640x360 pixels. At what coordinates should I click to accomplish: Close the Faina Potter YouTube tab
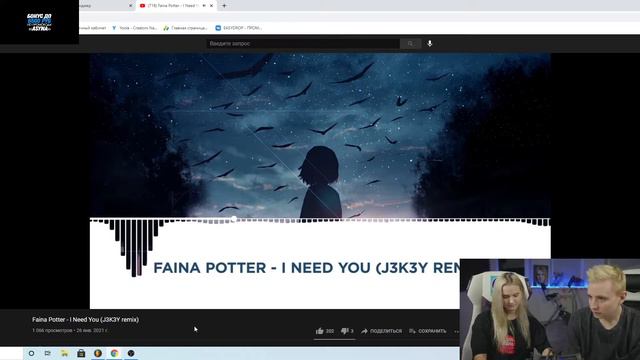pyautogui.click(x=211, y=6)
